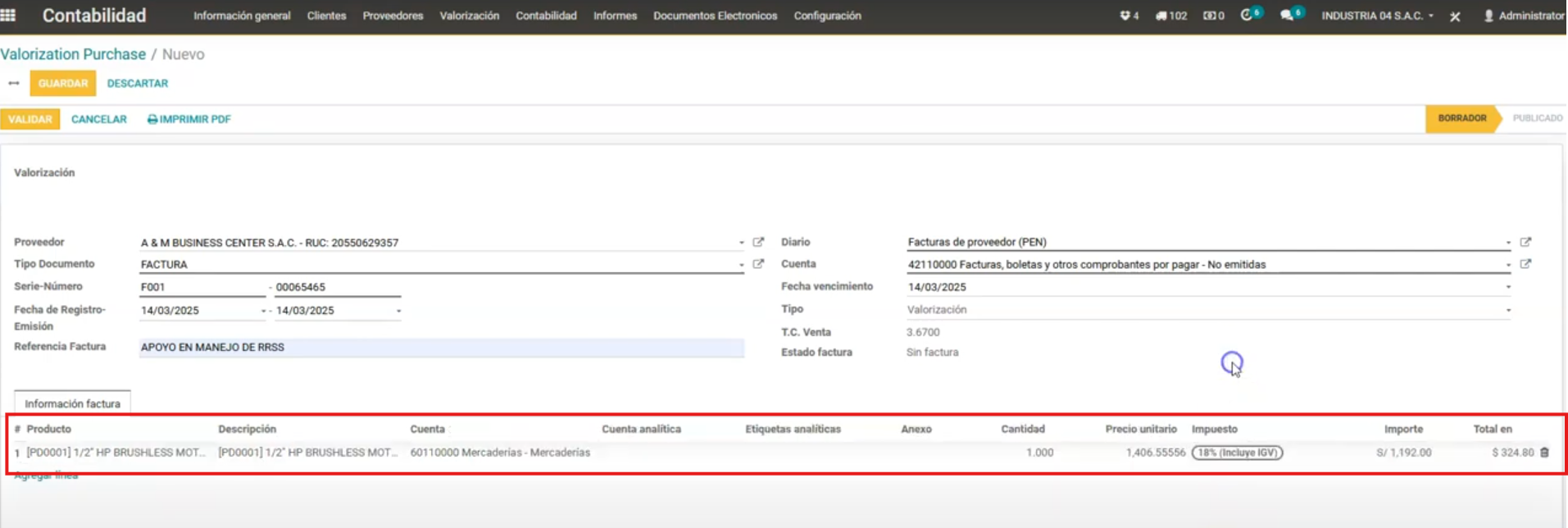Open Proveedor external link icon
Screen dimensions: 1568x528
[x=758, y=243]
